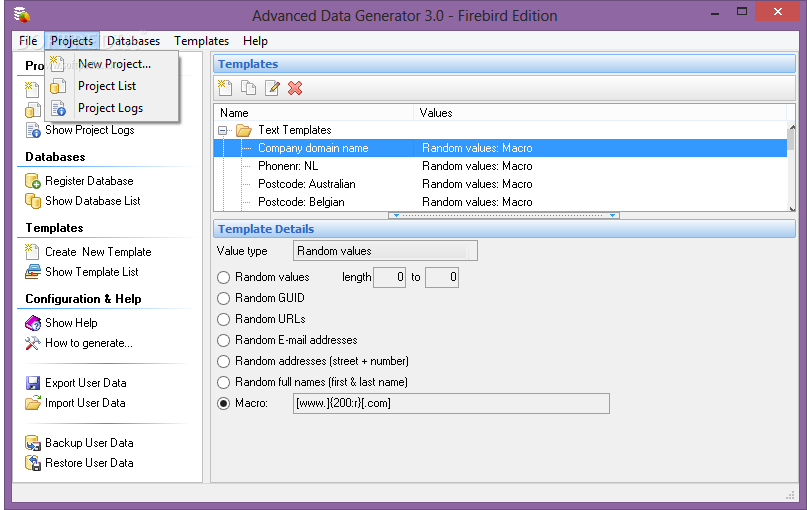Choose Project Logs from Projects menu
This screenshot has height=510, width=807.
coord(112,108)
